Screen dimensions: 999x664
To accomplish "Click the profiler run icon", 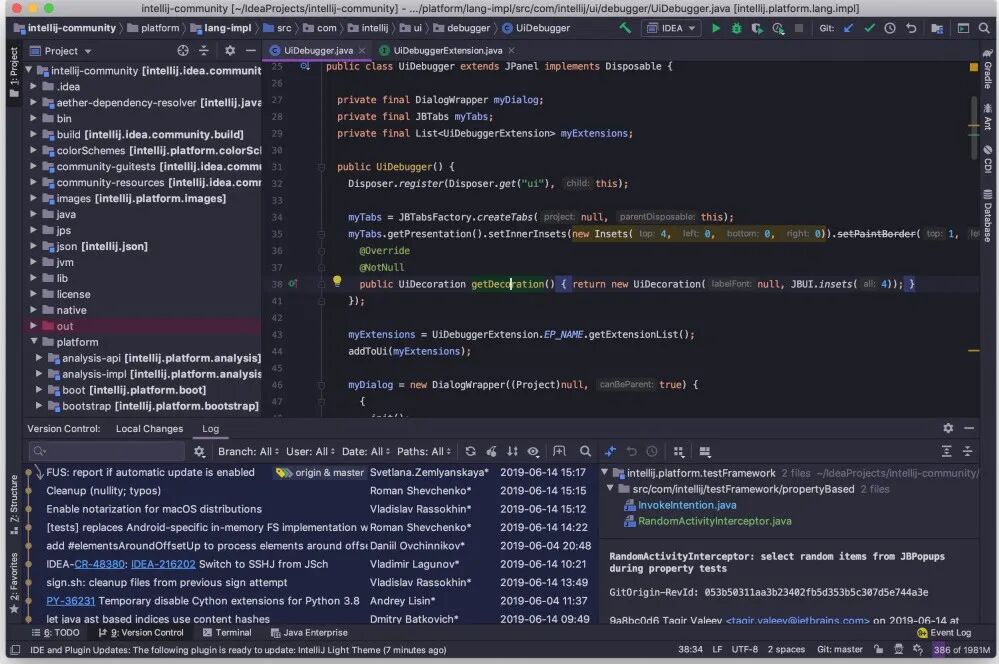I will 778,28.
